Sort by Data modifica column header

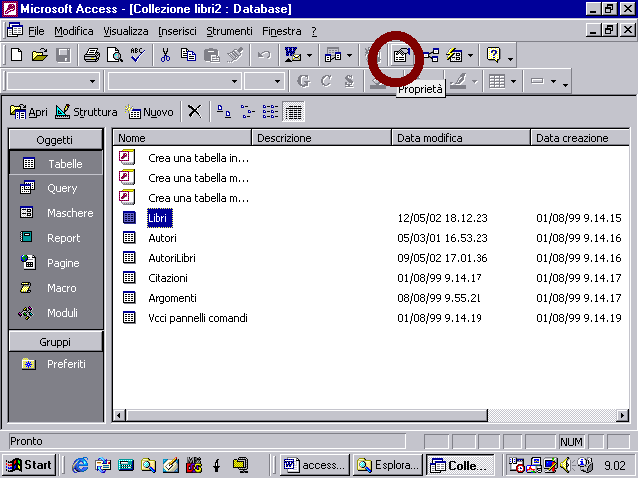point(461,138)
